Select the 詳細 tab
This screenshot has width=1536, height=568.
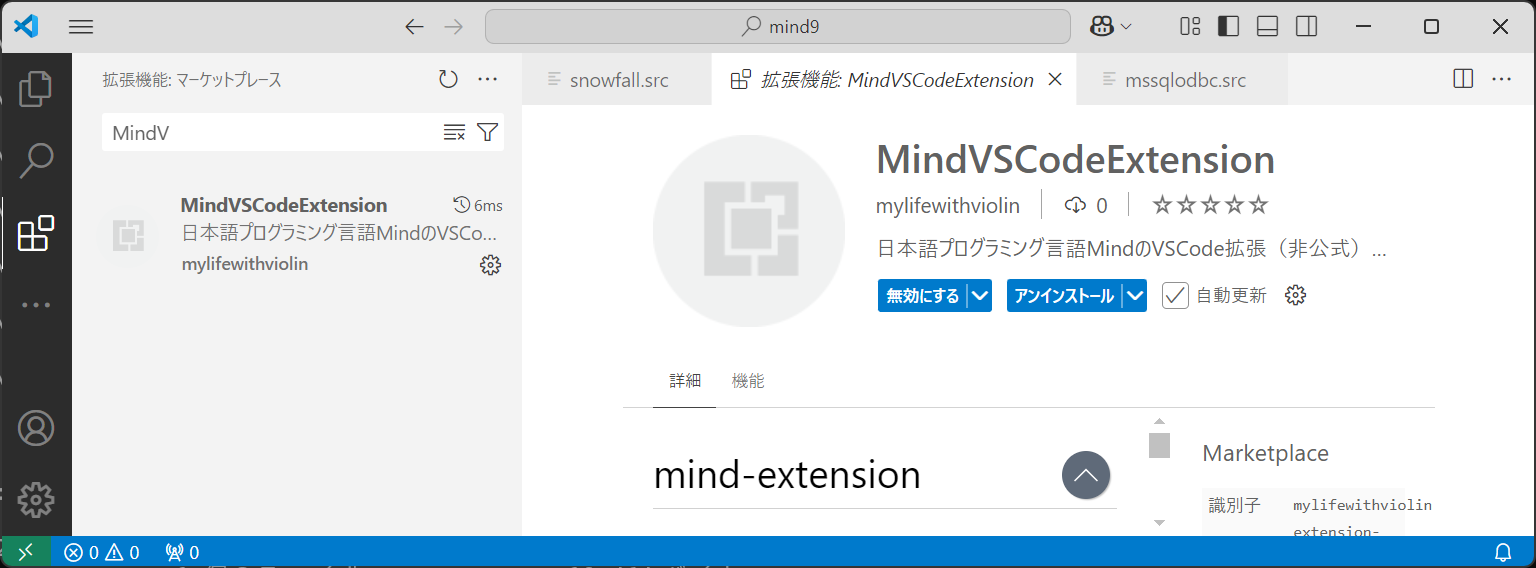click(685, 381)
